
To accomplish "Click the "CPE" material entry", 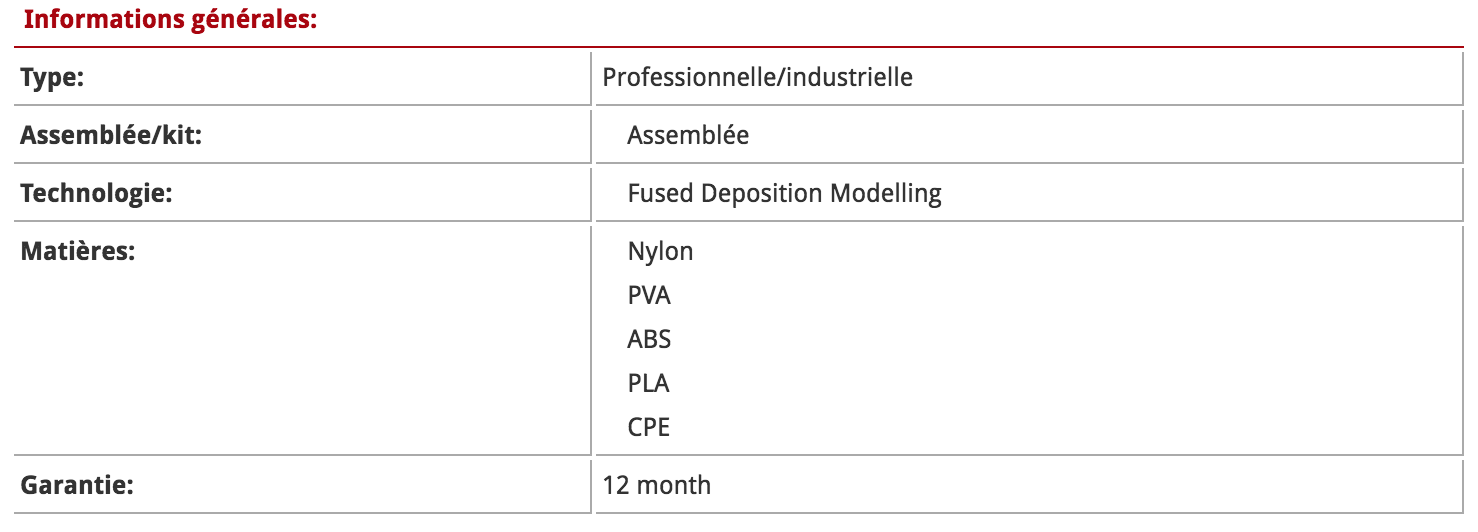I will pyautogui.click(x=648, y=427).
